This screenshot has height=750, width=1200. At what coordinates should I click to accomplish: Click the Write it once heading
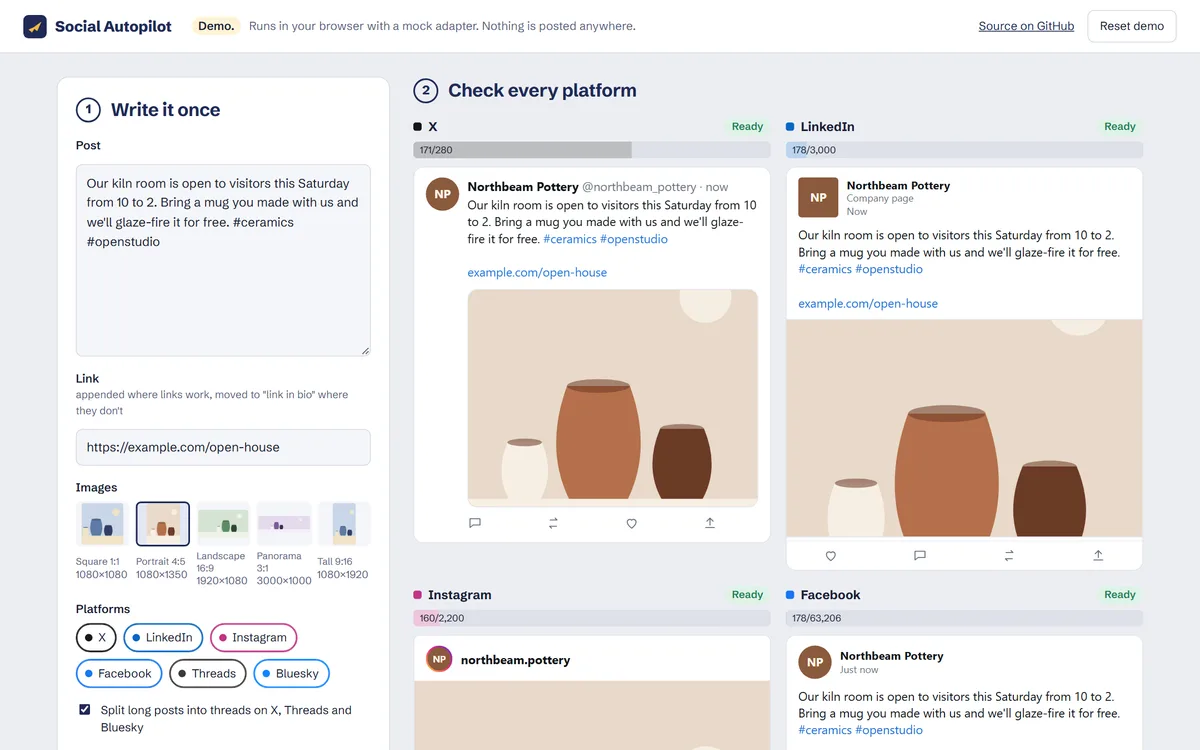[165, 110]
